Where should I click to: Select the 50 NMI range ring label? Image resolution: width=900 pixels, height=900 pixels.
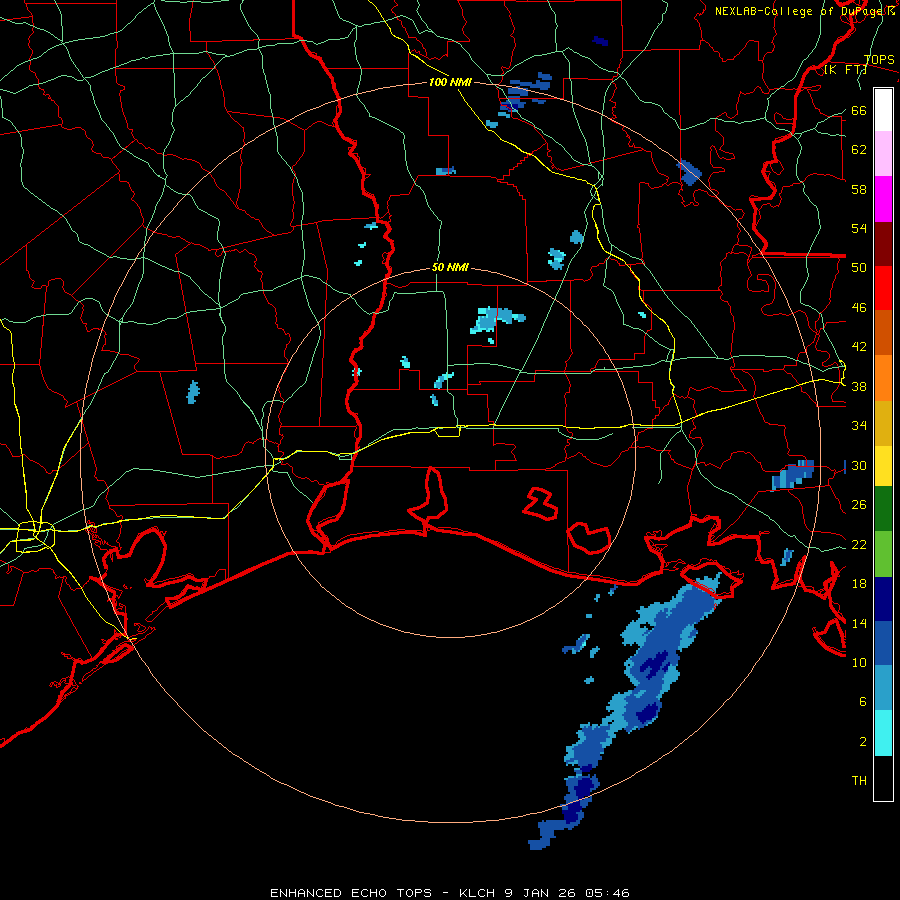pos(450,267)
